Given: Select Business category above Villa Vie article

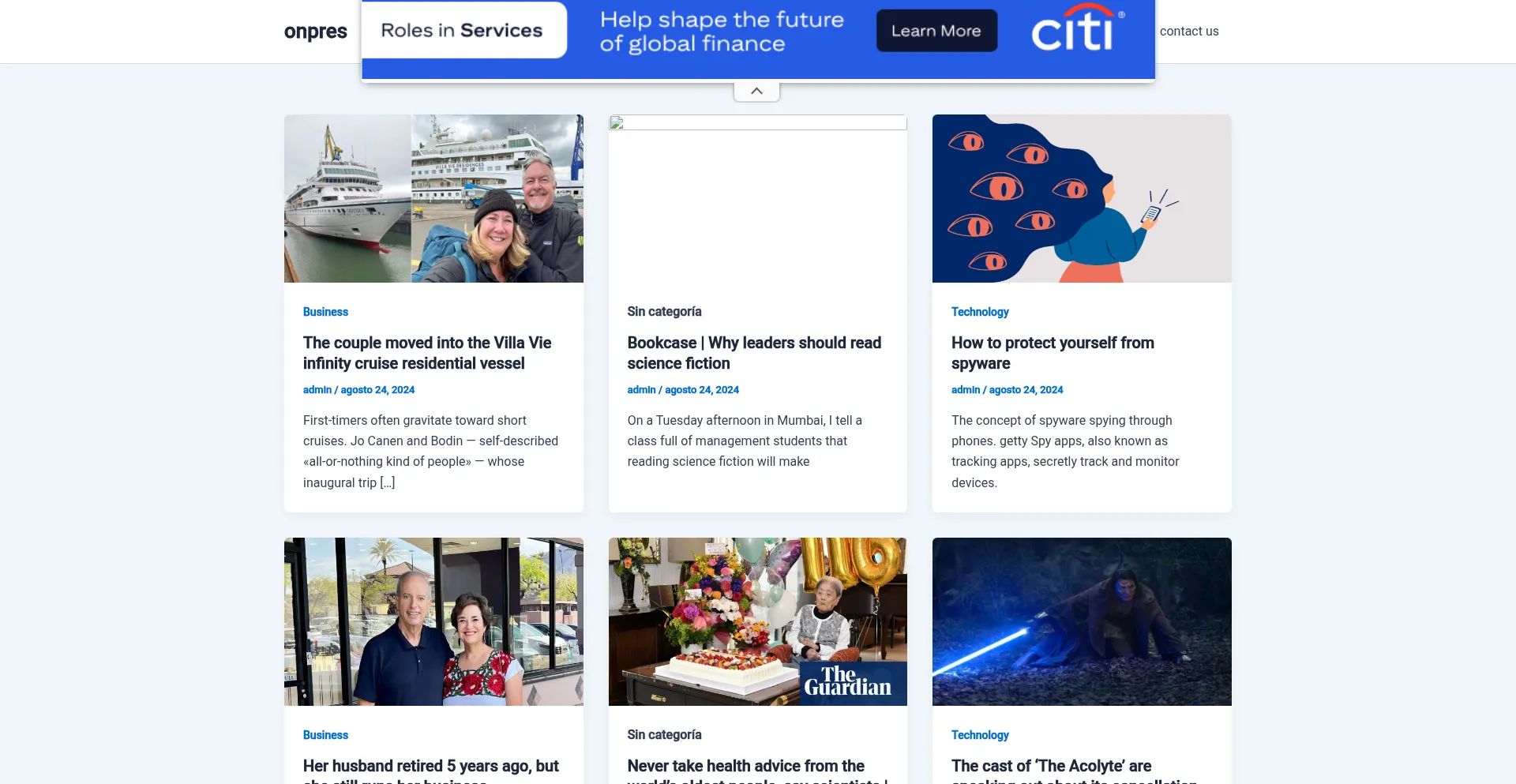Looking at the screenshot, I should [x=325, y=312].
